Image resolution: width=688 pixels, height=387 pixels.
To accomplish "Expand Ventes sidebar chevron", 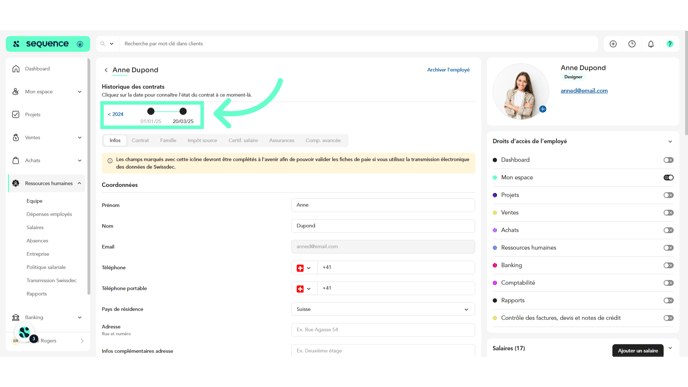I will [x=79, y=137].
